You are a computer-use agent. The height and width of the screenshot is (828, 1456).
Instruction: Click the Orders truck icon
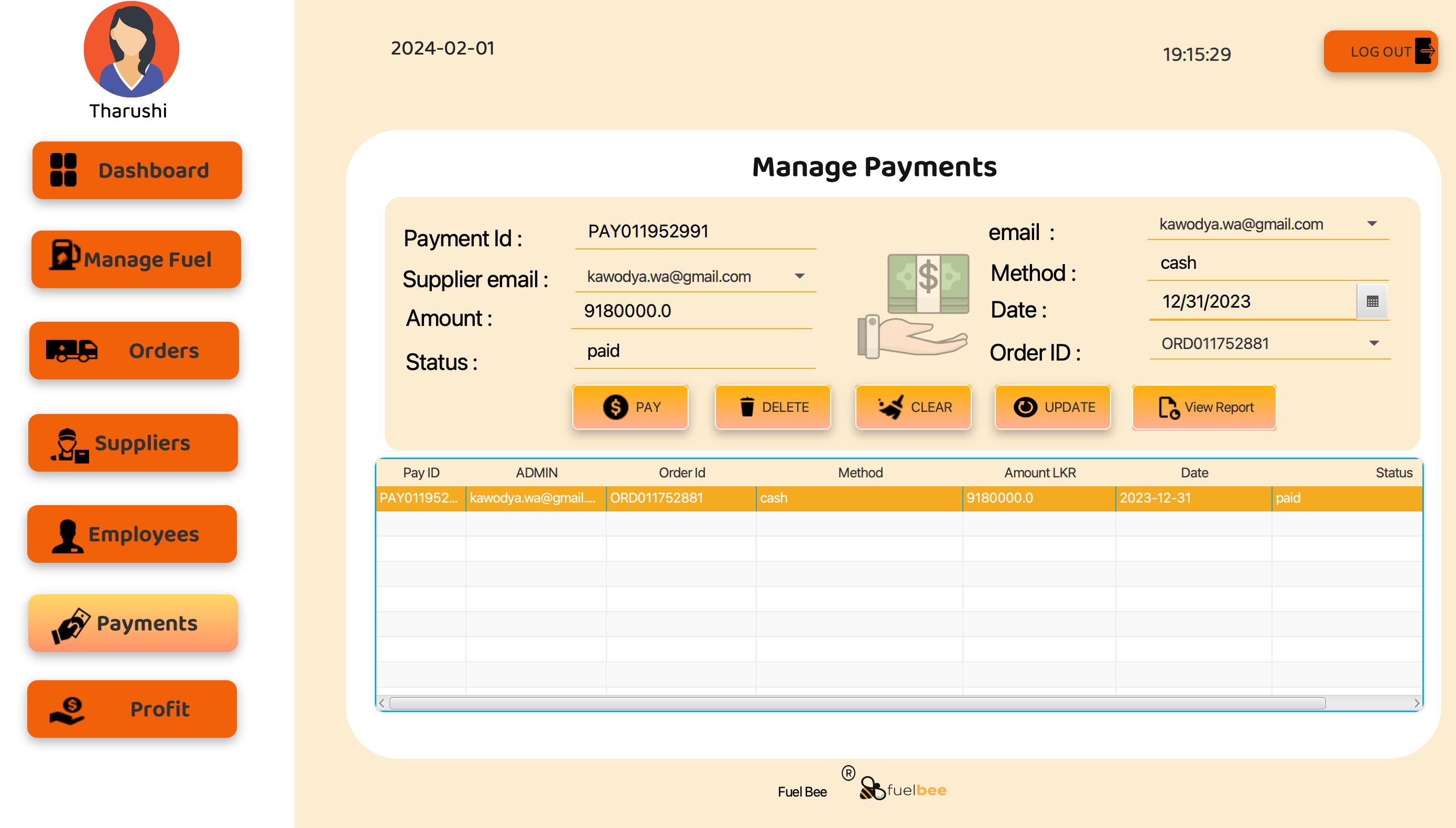[x=72, y=350]
